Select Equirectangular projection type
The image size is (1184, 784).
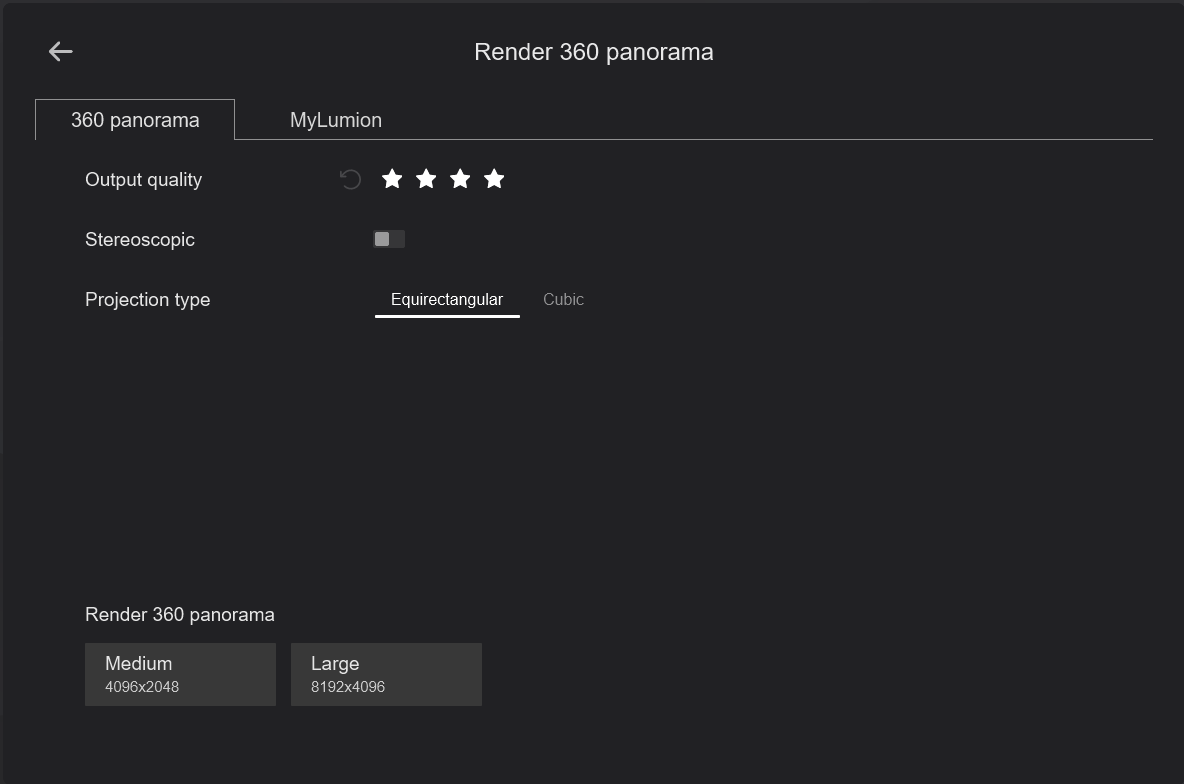pos(447,299)
